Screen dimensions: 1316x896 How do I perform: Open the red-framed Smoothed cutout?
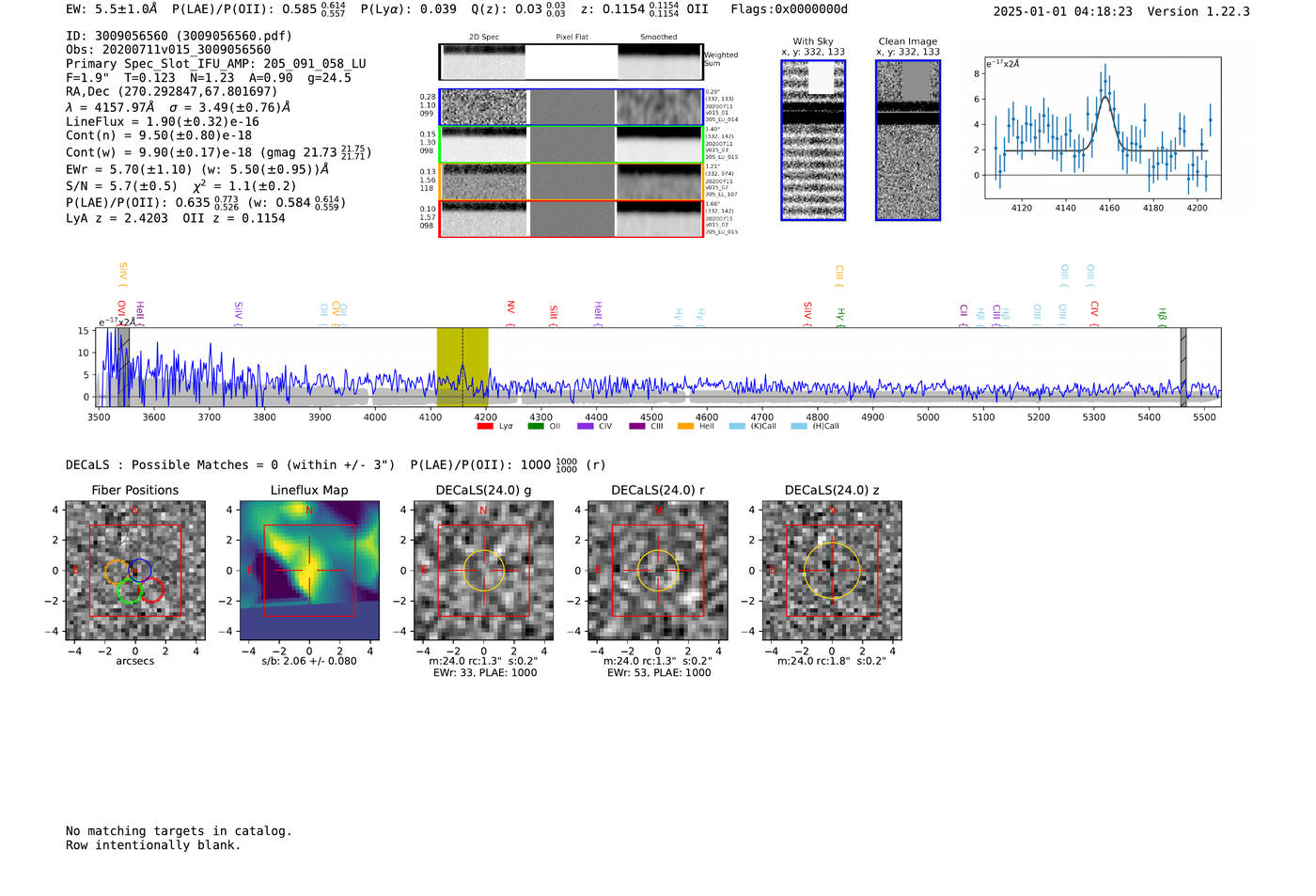coord(659,219)
